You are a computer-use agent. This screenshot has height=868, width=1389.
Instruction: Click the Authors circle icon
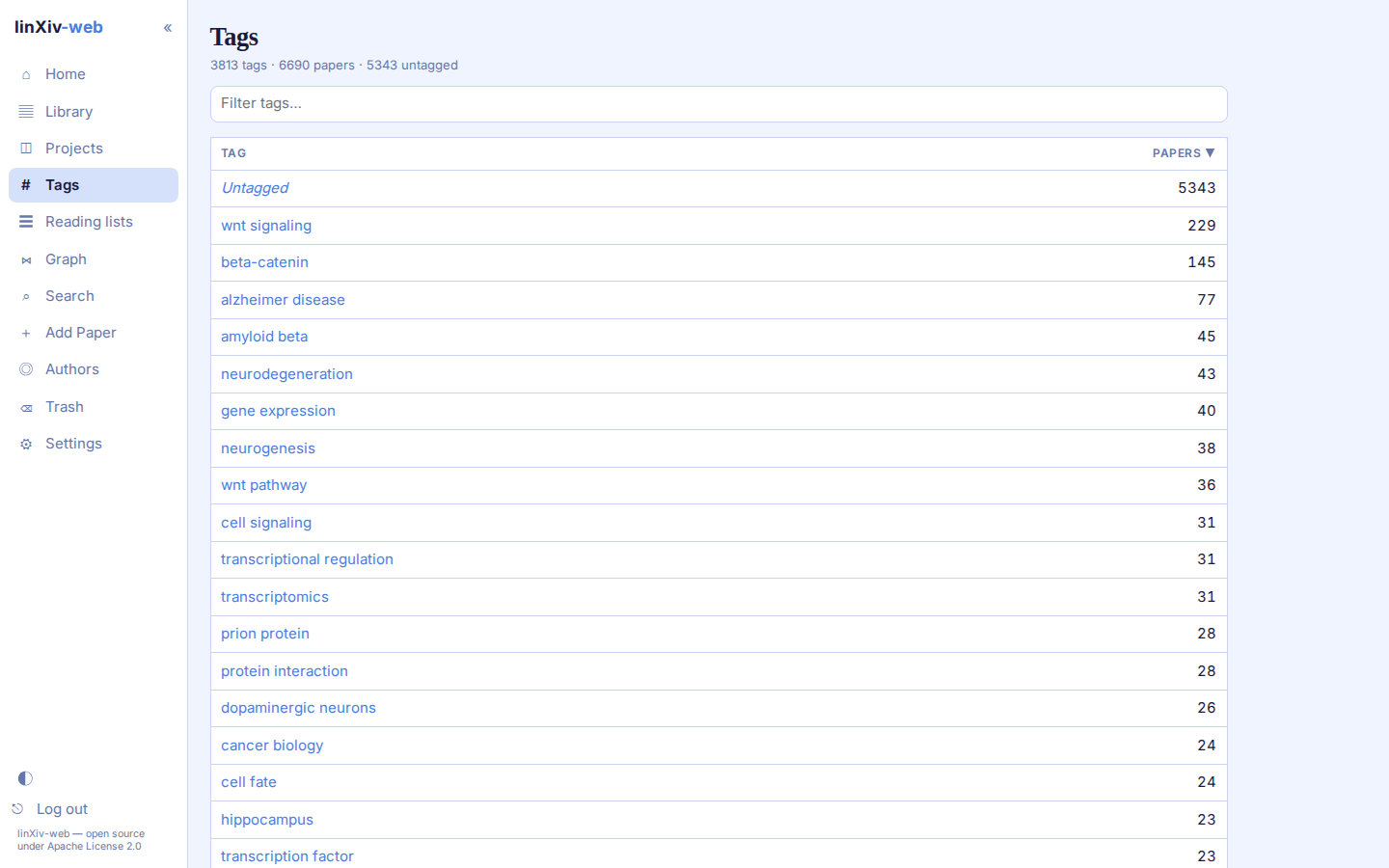click(26, 369)
